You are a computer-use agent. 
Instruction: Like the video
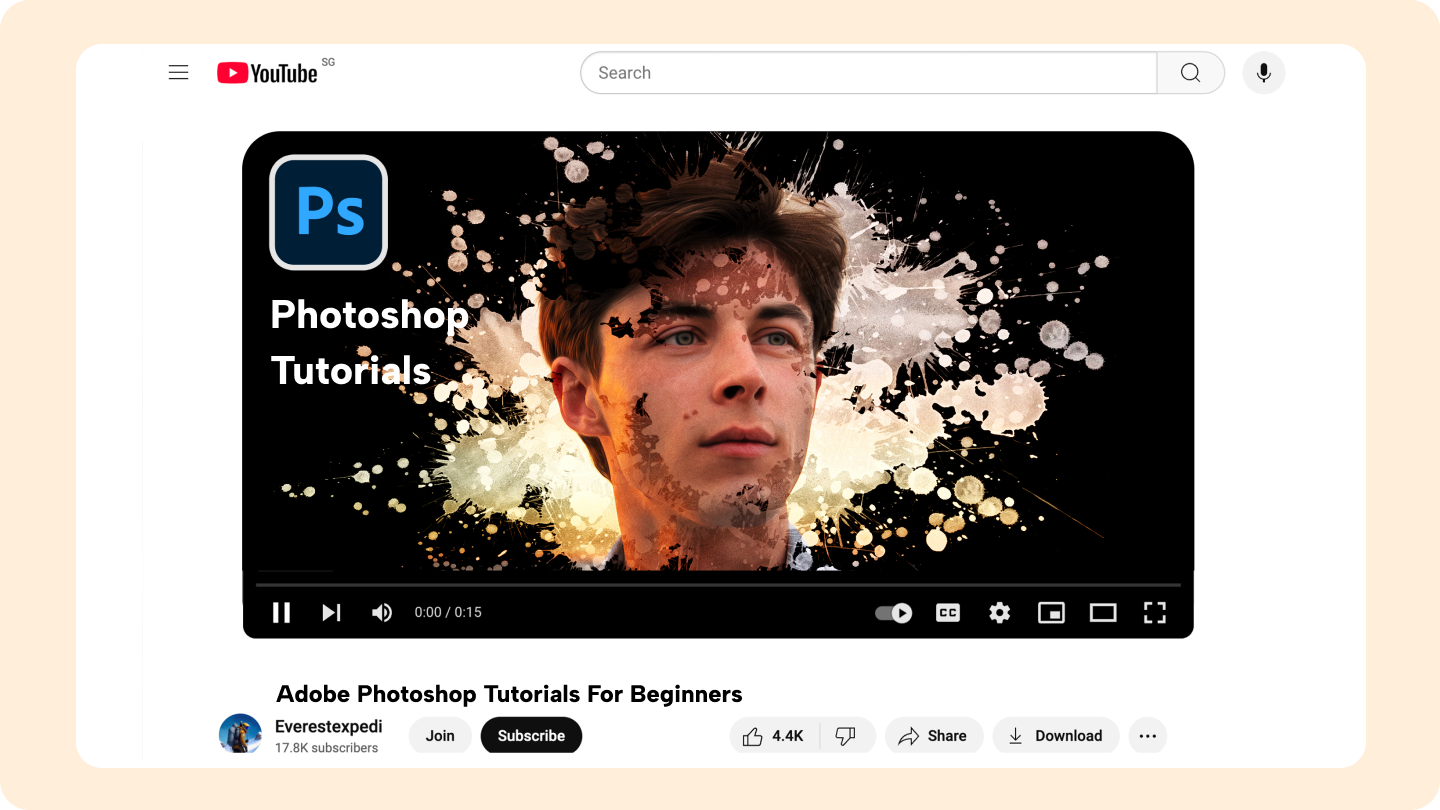coord(770,735)
